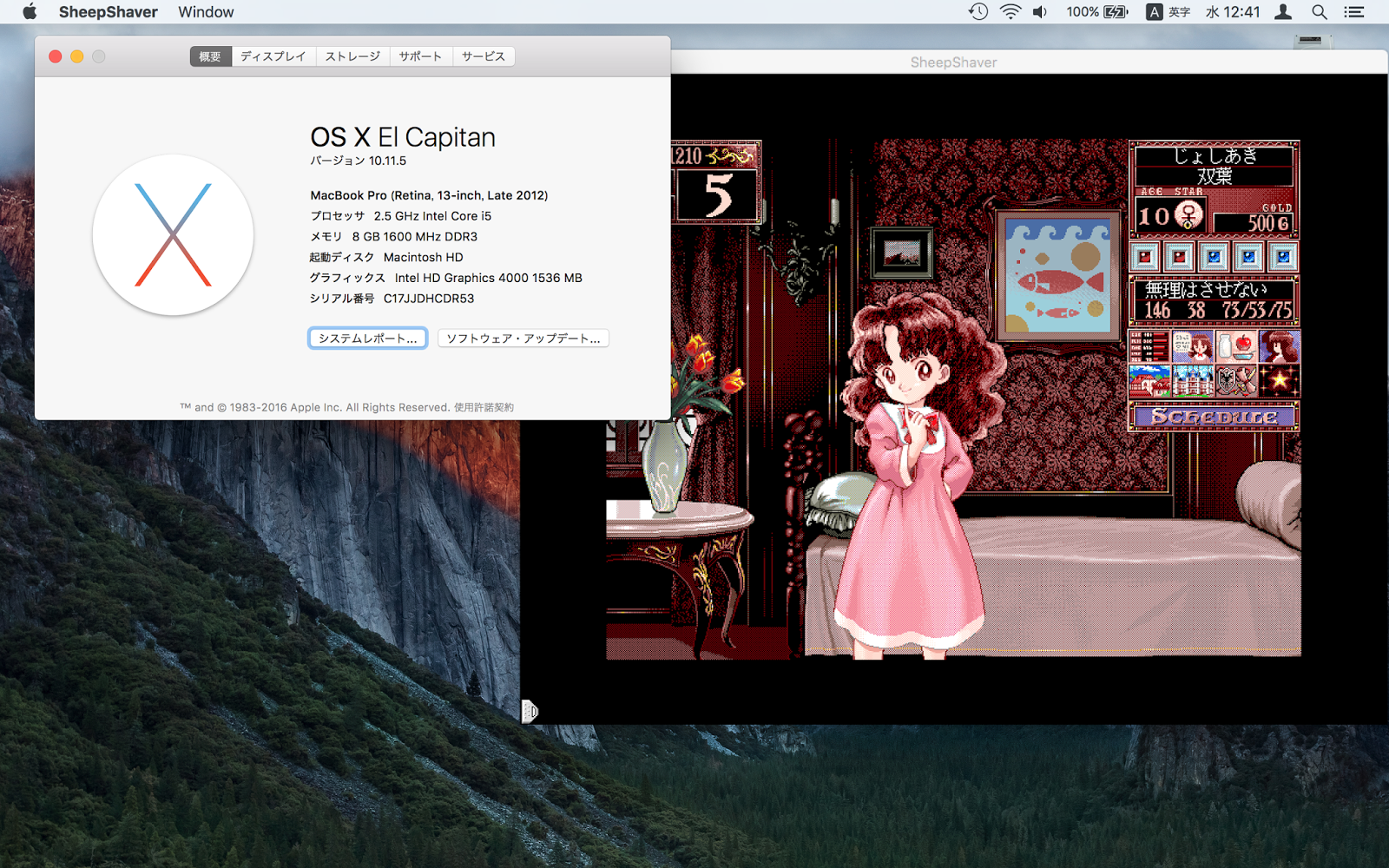Screen dimensions: 1389x868
Task: Close the About This Mac window
Action: tap(55, 56)
